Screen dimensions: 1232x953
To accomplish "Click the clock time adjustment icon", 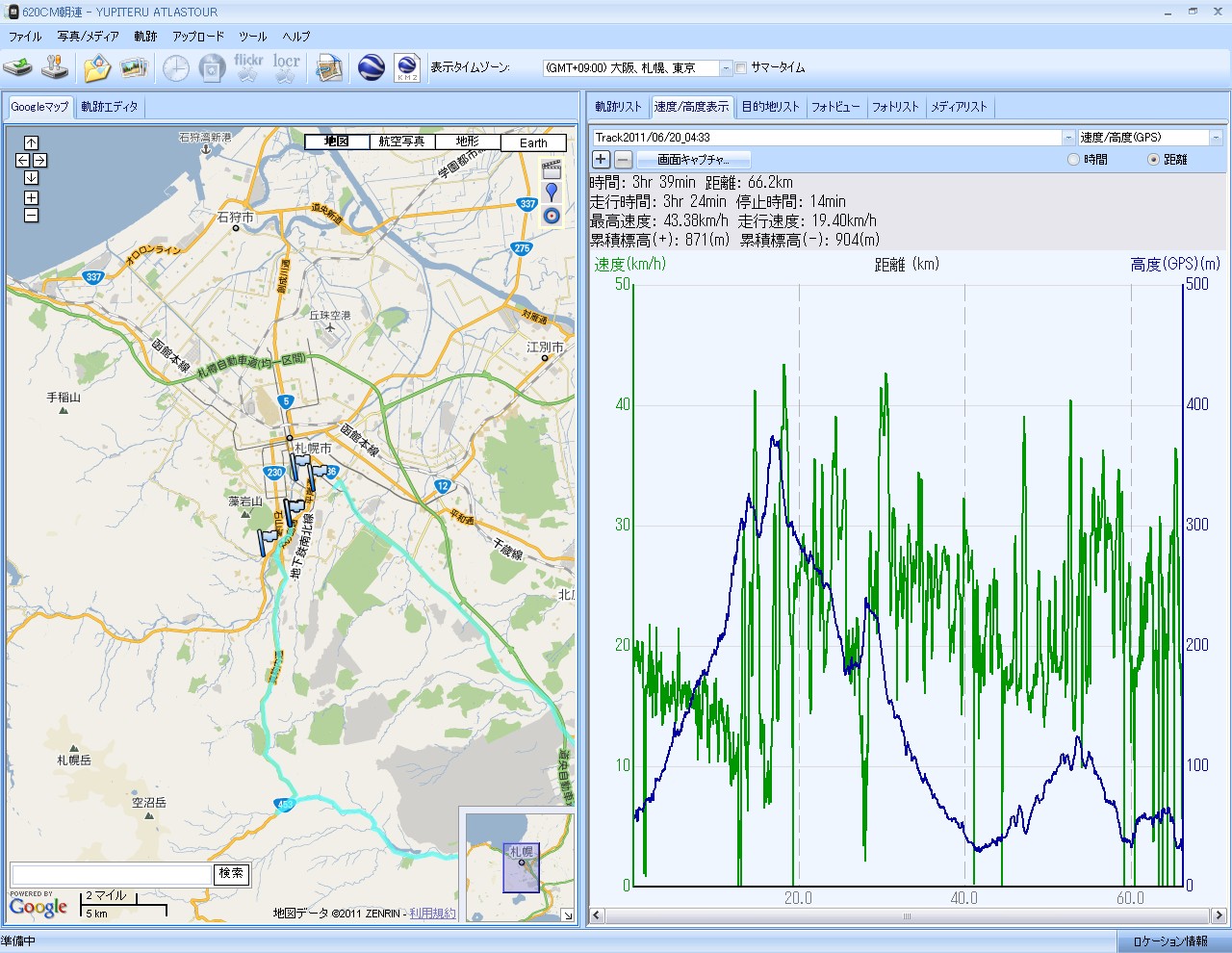I will click(x=175, y=68).
